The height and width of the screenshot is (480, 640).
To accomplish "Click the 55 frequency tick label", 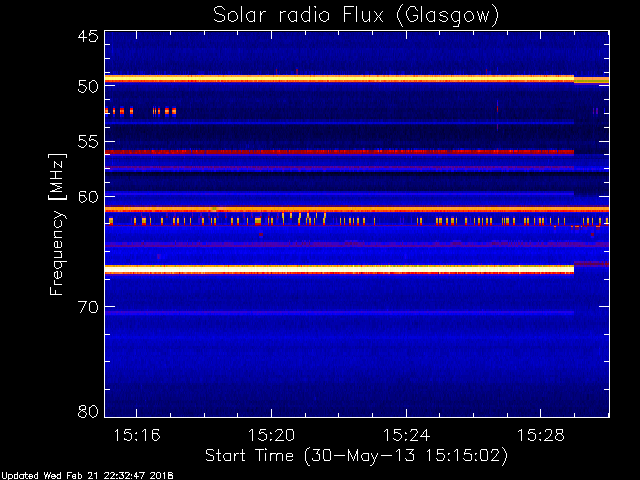I will tap(88, 142).
